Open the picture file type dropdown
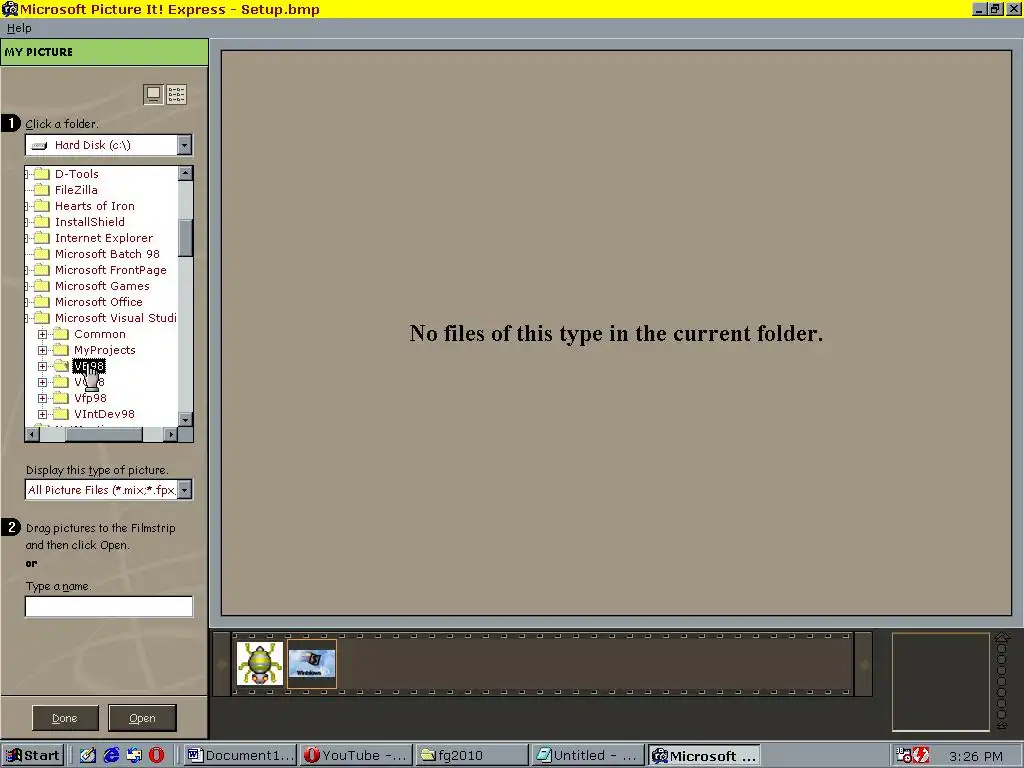This screenshot has width=1024, height=768. (x=184, y=490)
